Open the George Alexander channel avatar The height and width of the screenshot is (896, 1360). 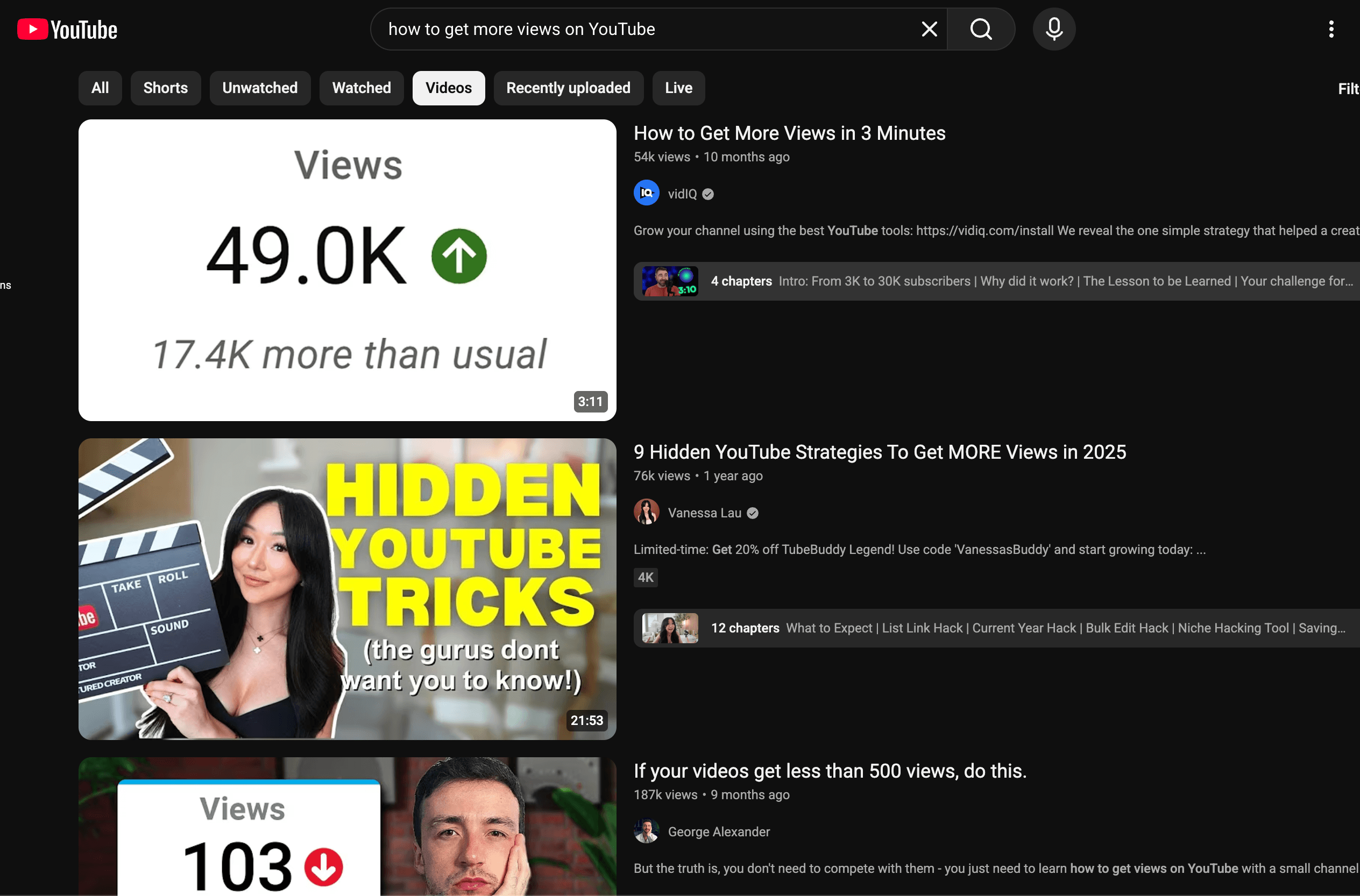click(x=646, y=831)
